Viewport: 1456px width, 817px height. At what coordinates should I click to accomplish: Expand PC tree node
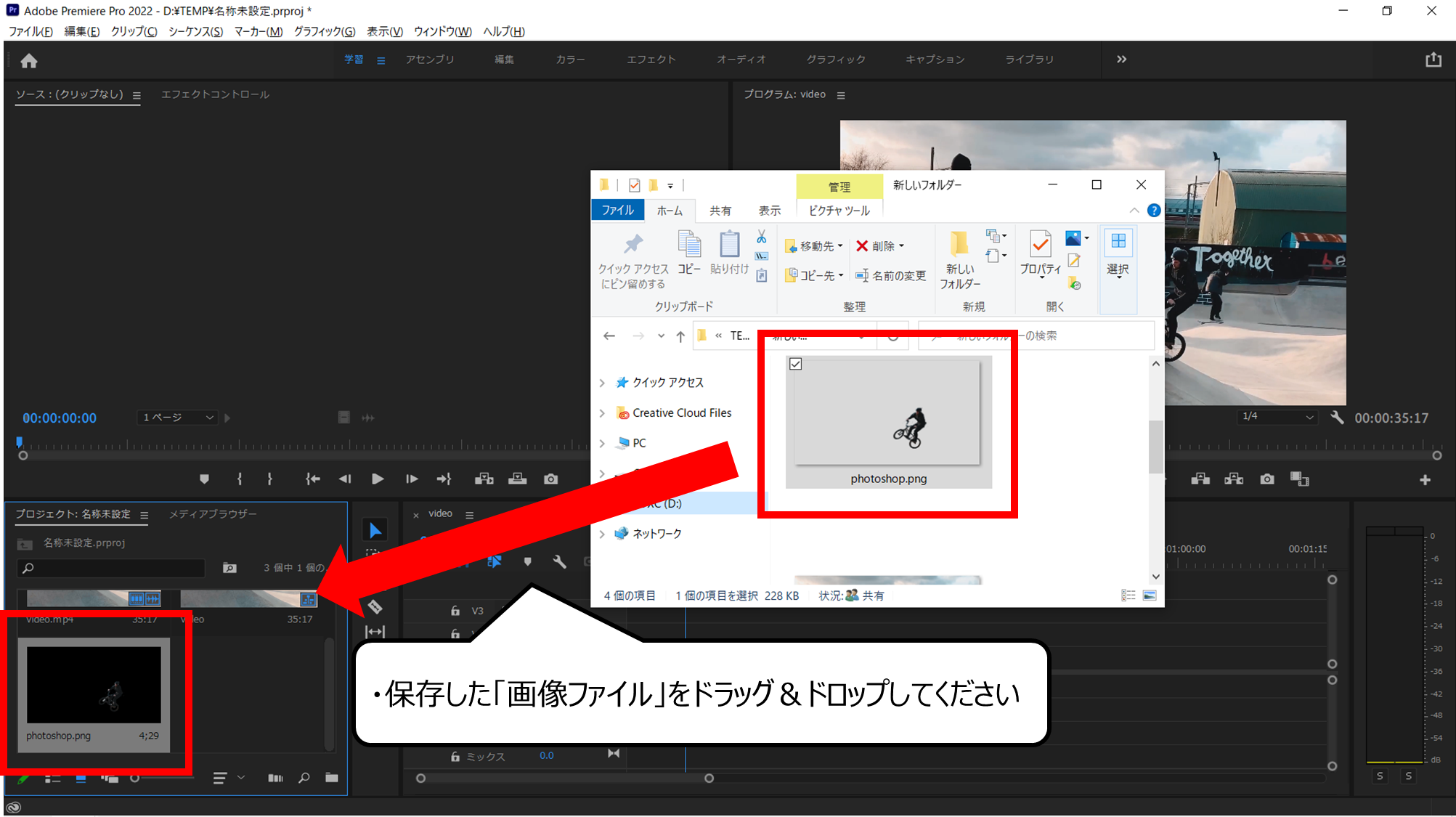(x=603, y=443)
